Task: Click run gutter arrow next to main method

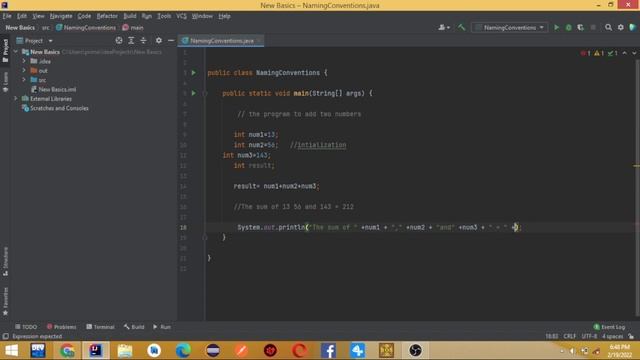Action: tap(194, 93)
